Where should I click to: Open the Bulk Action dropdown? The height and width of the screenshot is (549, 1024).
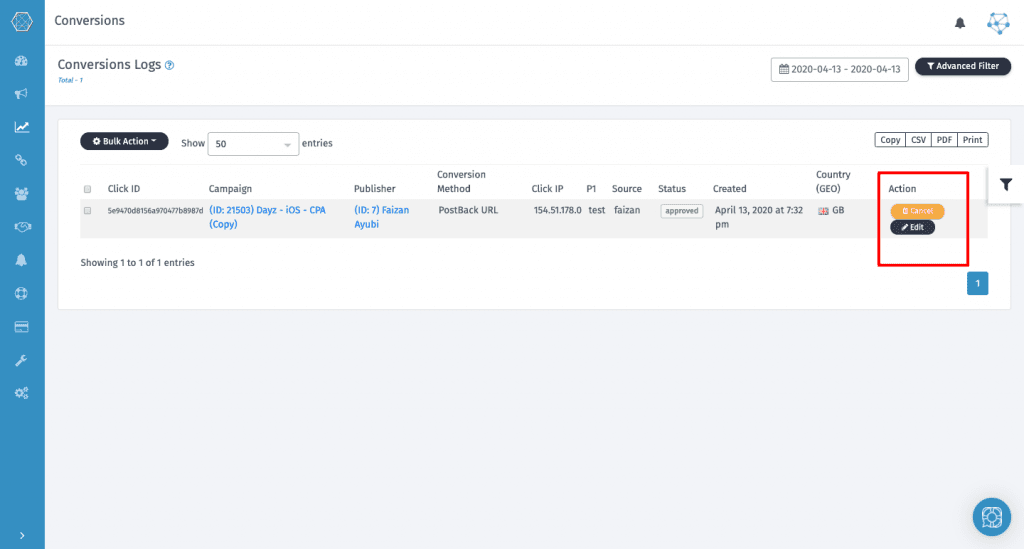tap(124, 142)
